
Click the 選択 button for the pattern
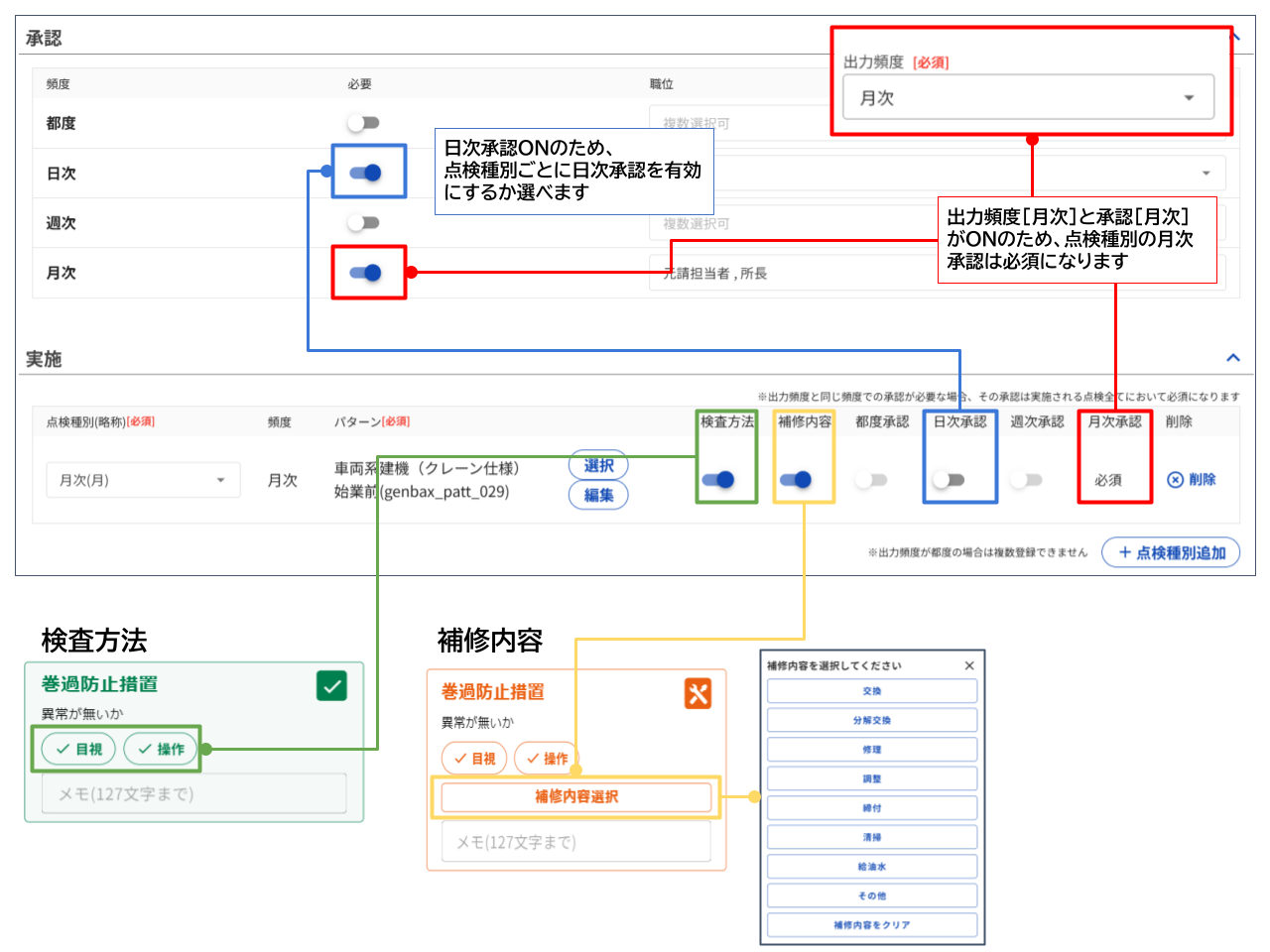click(x=598, y=465)
